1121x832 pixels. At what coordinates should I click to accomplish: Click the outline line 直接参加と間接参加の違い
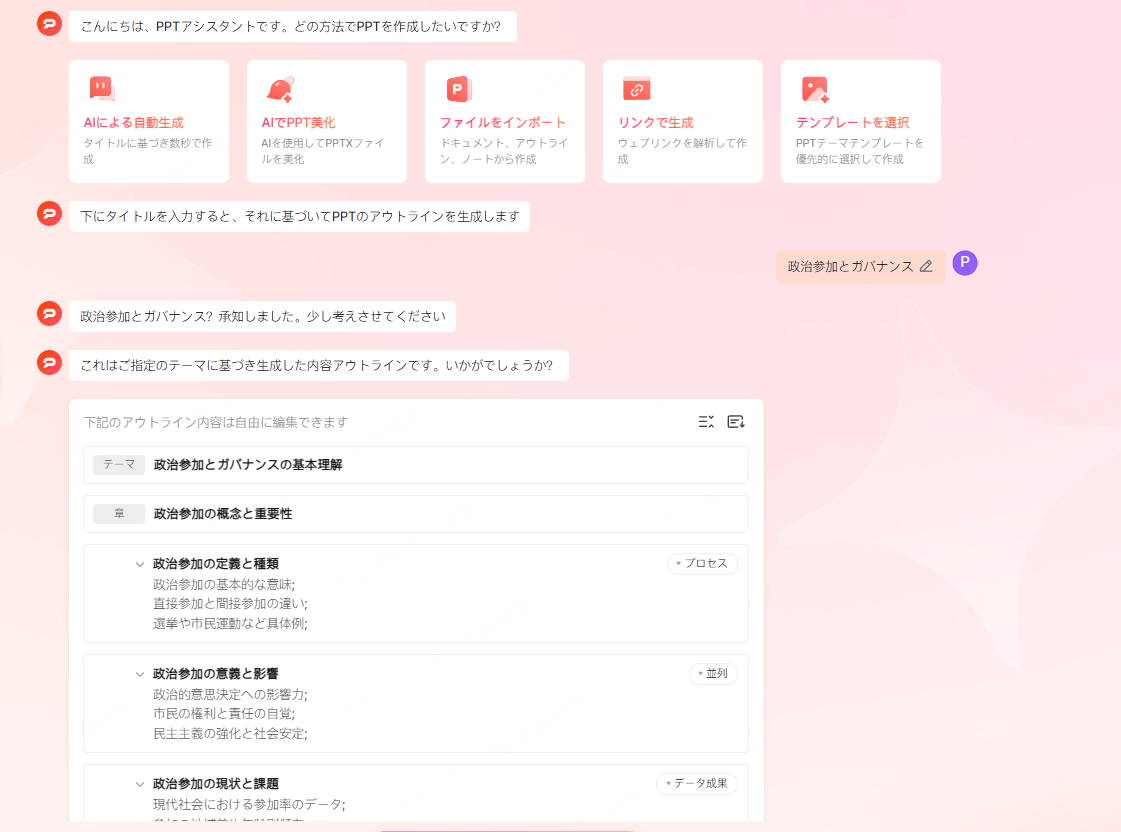tap(229, 603)
